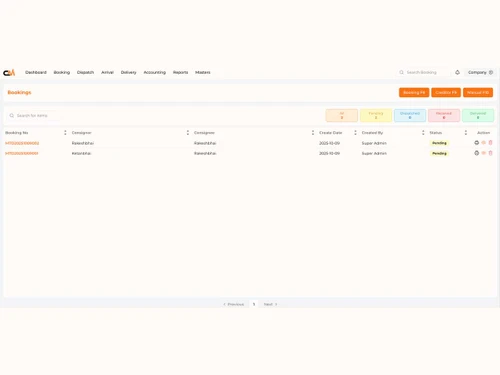This screenshot has width=500, height=375.
Task: Open the Dashboard menu
Action: (x=36, y=72)
